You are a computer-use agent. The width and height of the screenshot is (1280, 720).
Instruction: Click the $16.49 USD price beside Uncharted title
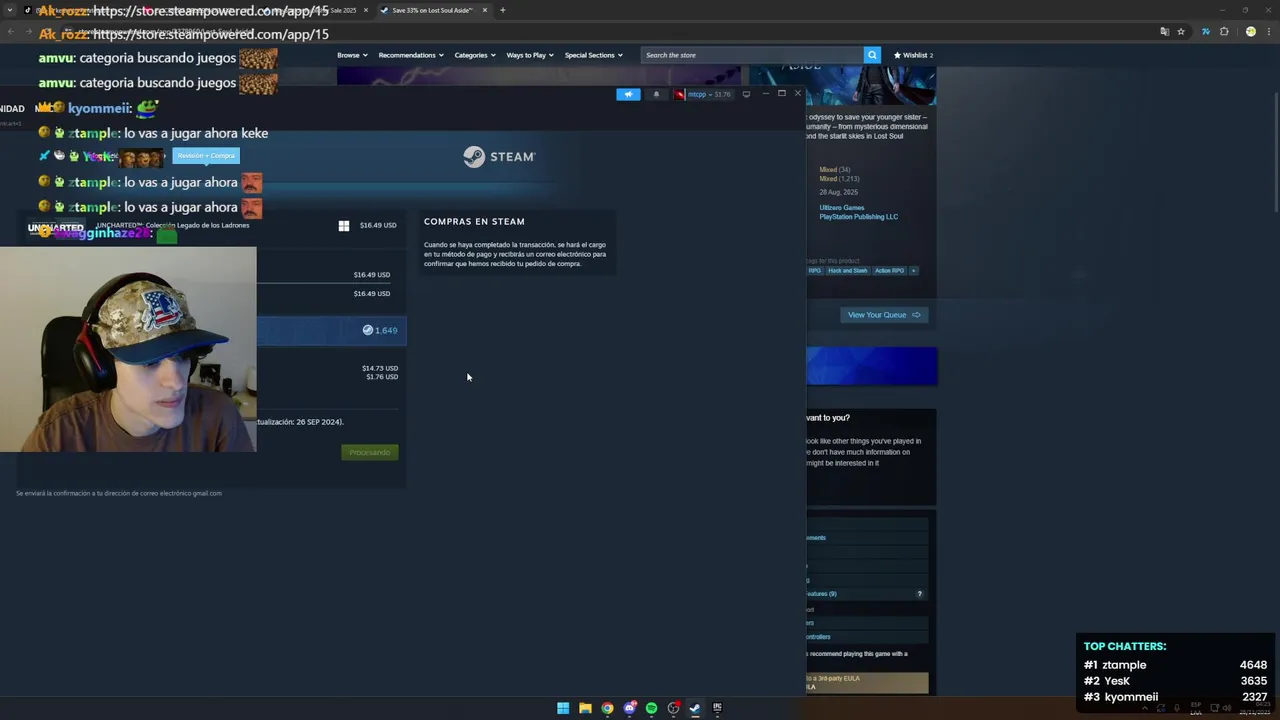click(378, 226)
